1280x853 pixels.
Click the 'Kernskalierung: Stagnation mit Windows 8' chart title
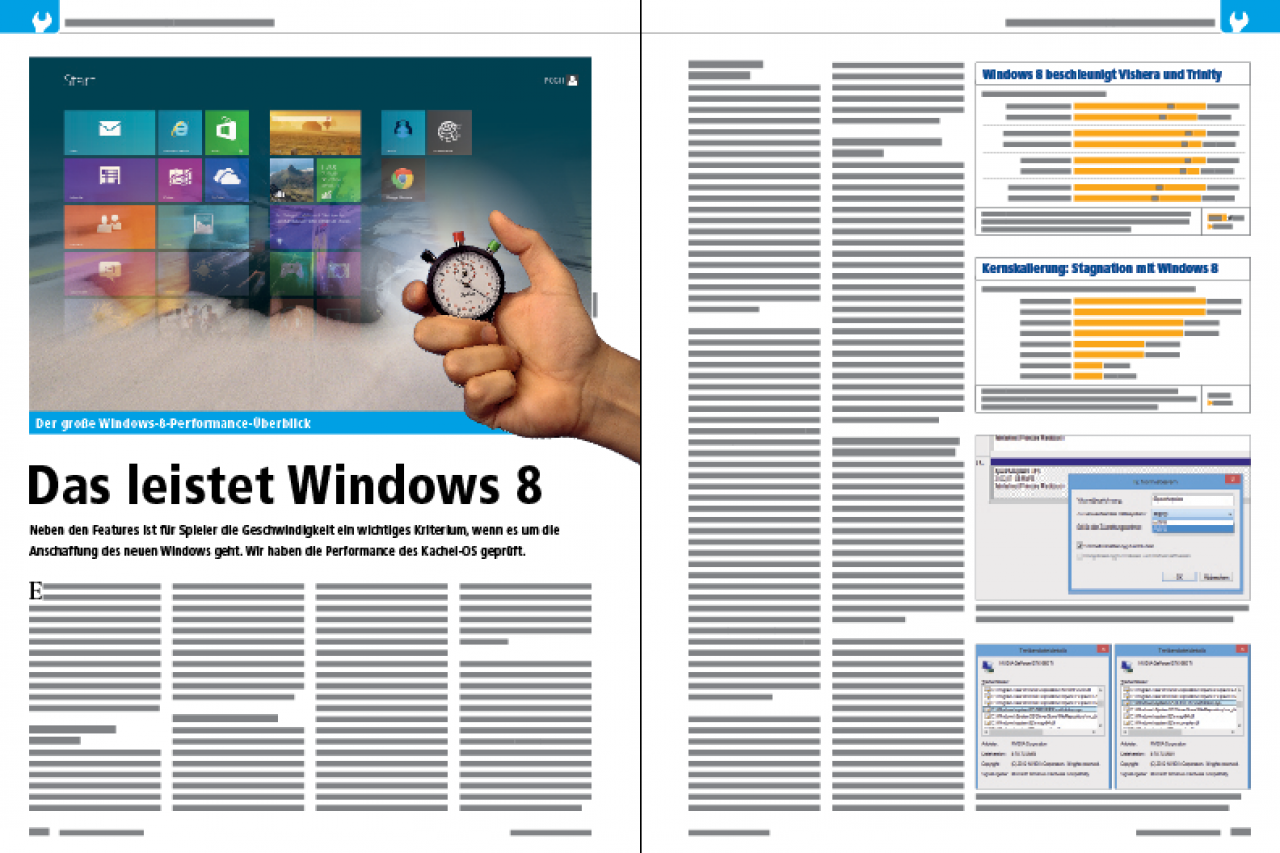click(x=1100, y=269)
